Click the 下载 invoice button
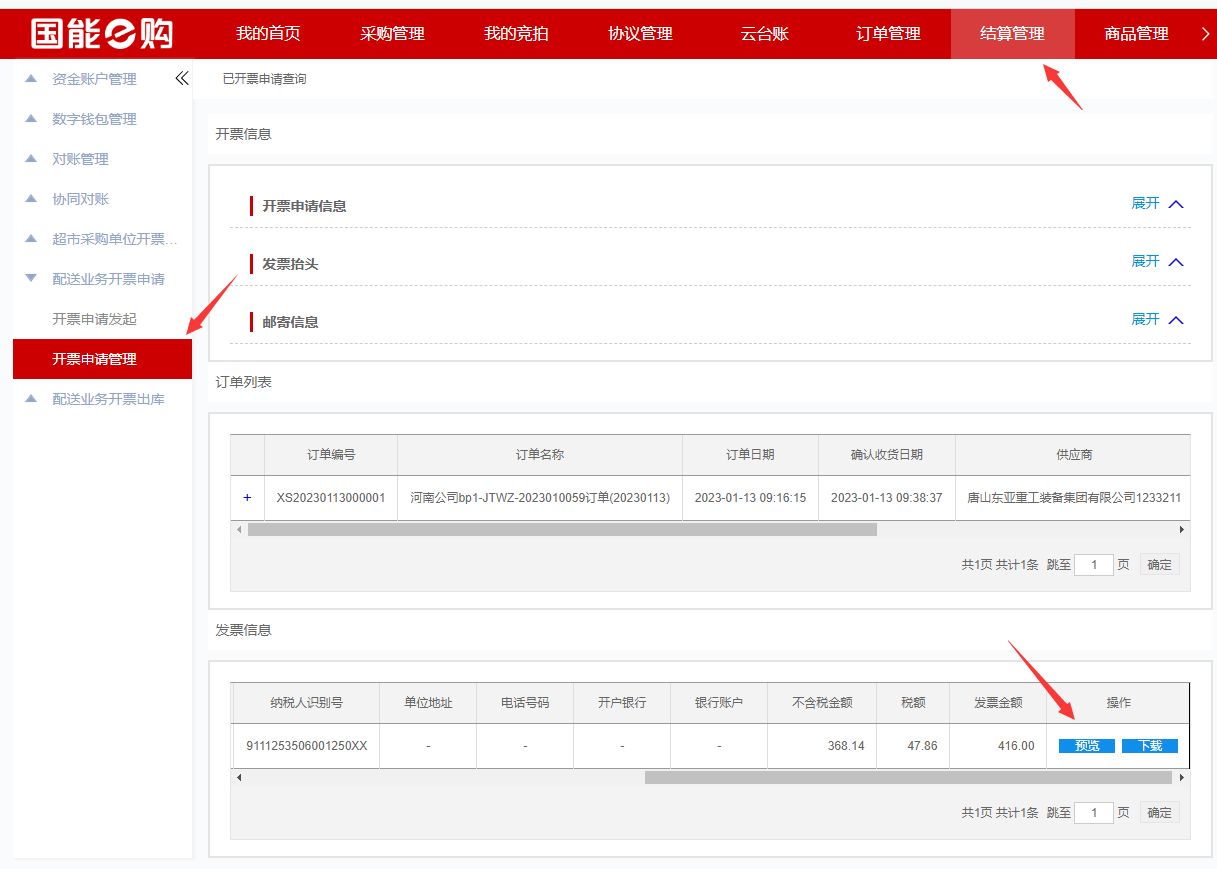1217x869 pixels. pyautogui.click(x=1150, y=746)
